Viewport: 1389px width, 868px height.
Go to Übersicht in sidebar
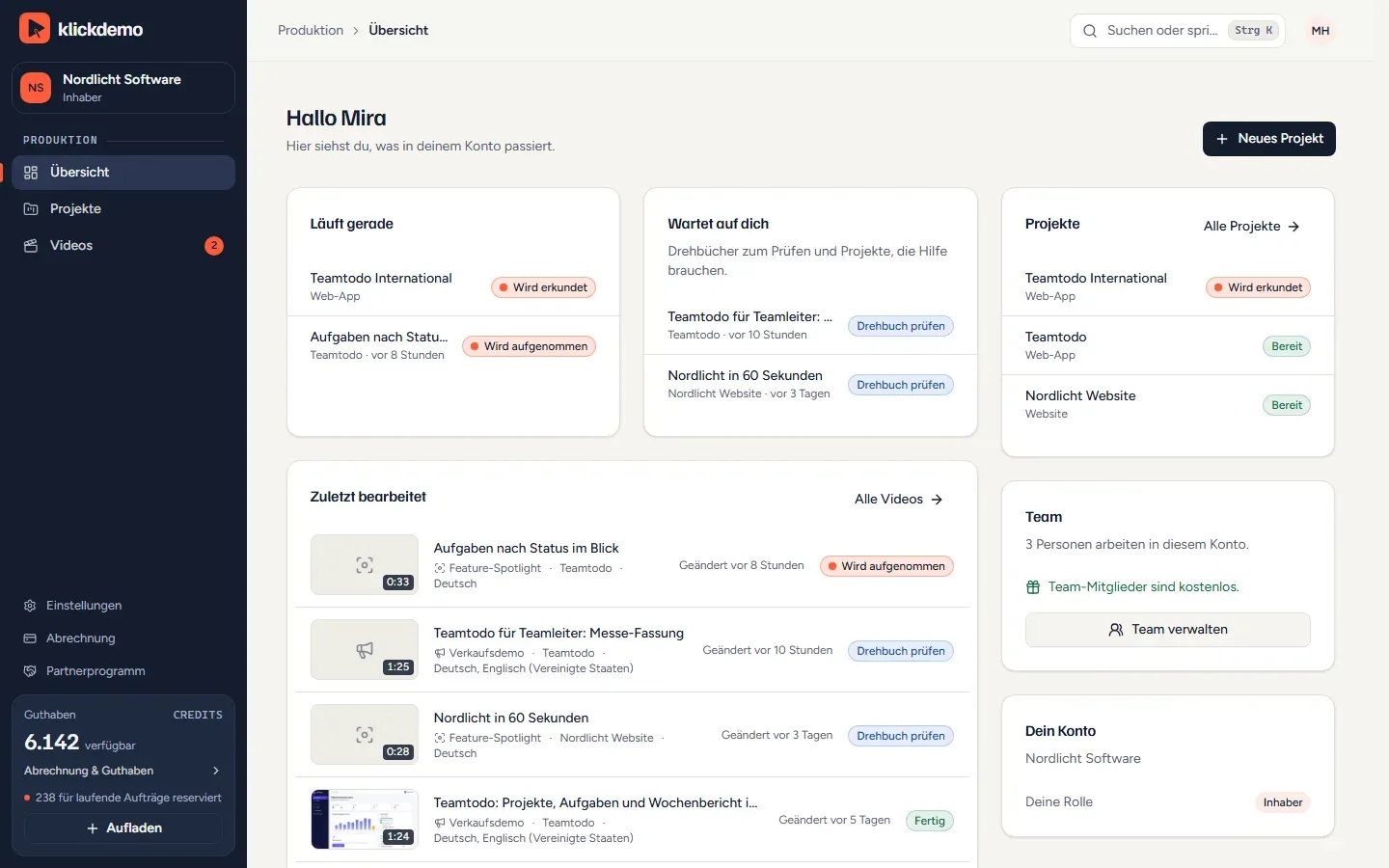123,173
